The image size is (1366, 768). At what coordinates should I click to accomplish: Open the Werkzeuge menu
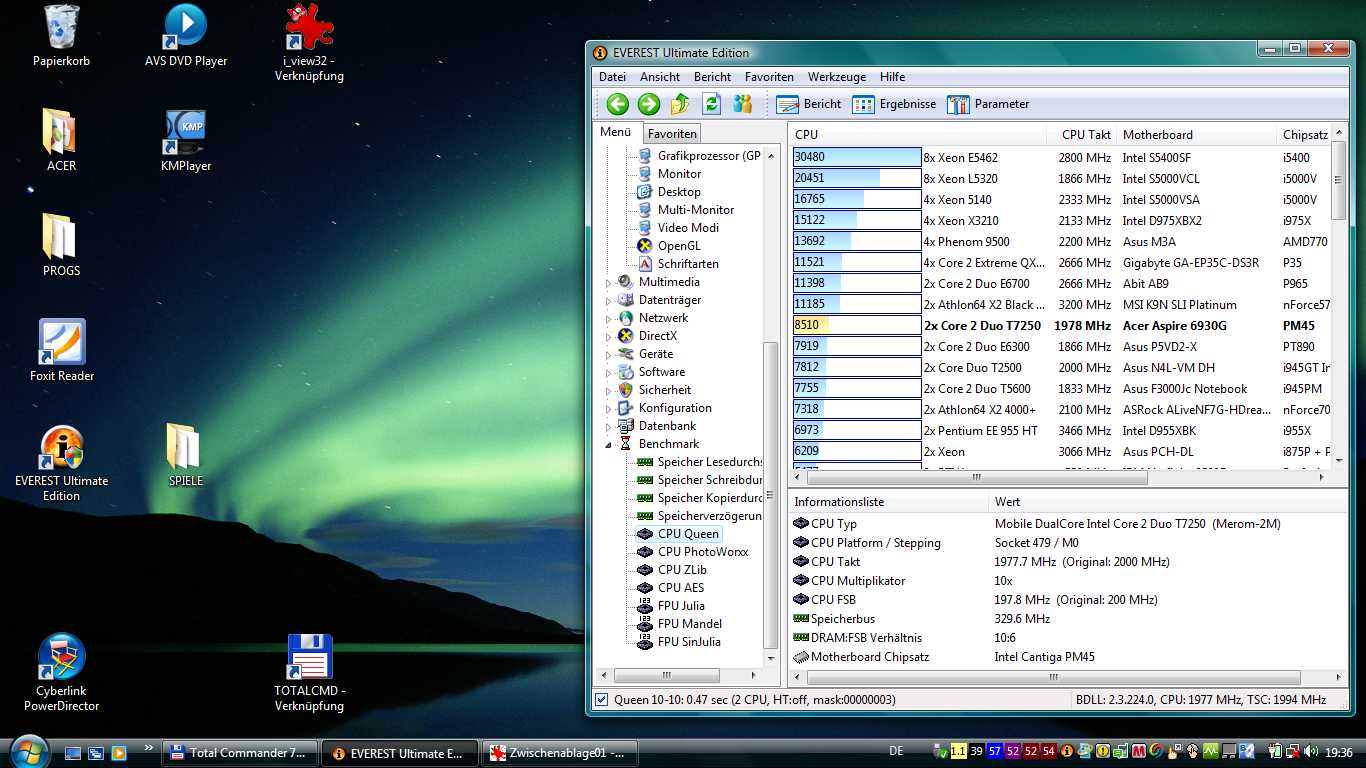point(837,77)
